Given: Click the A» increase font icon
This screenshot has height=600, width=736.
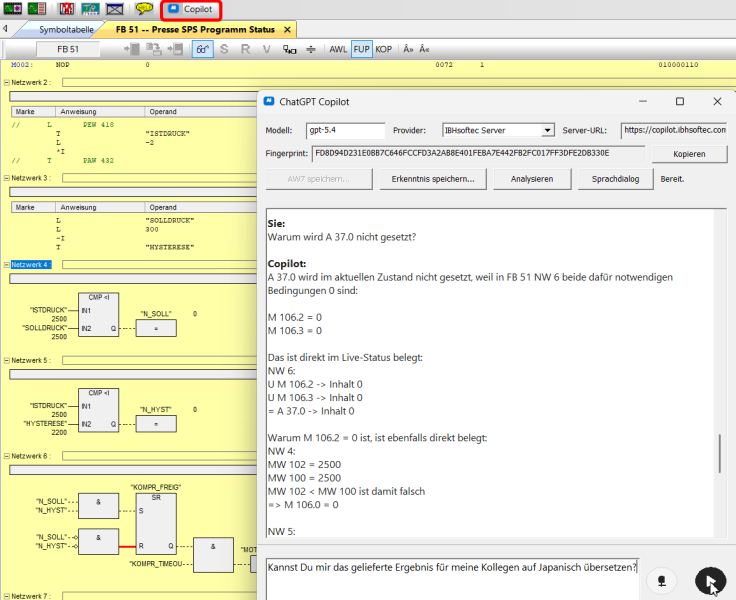Looking at the screenshot, I should click(408, 49).
